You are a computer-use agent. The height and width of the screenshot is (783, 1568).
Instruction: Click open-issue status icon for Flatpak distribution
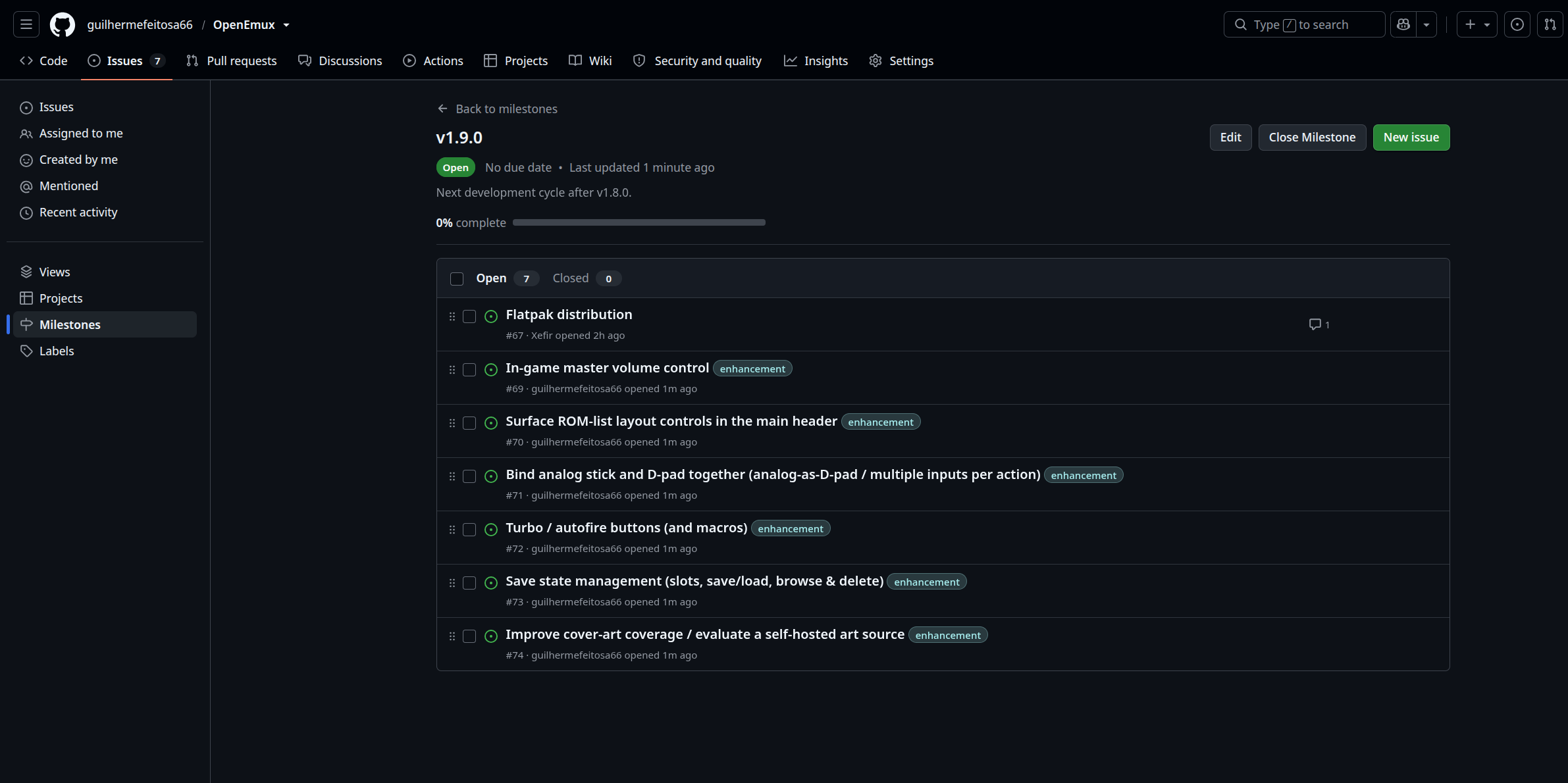491,316
